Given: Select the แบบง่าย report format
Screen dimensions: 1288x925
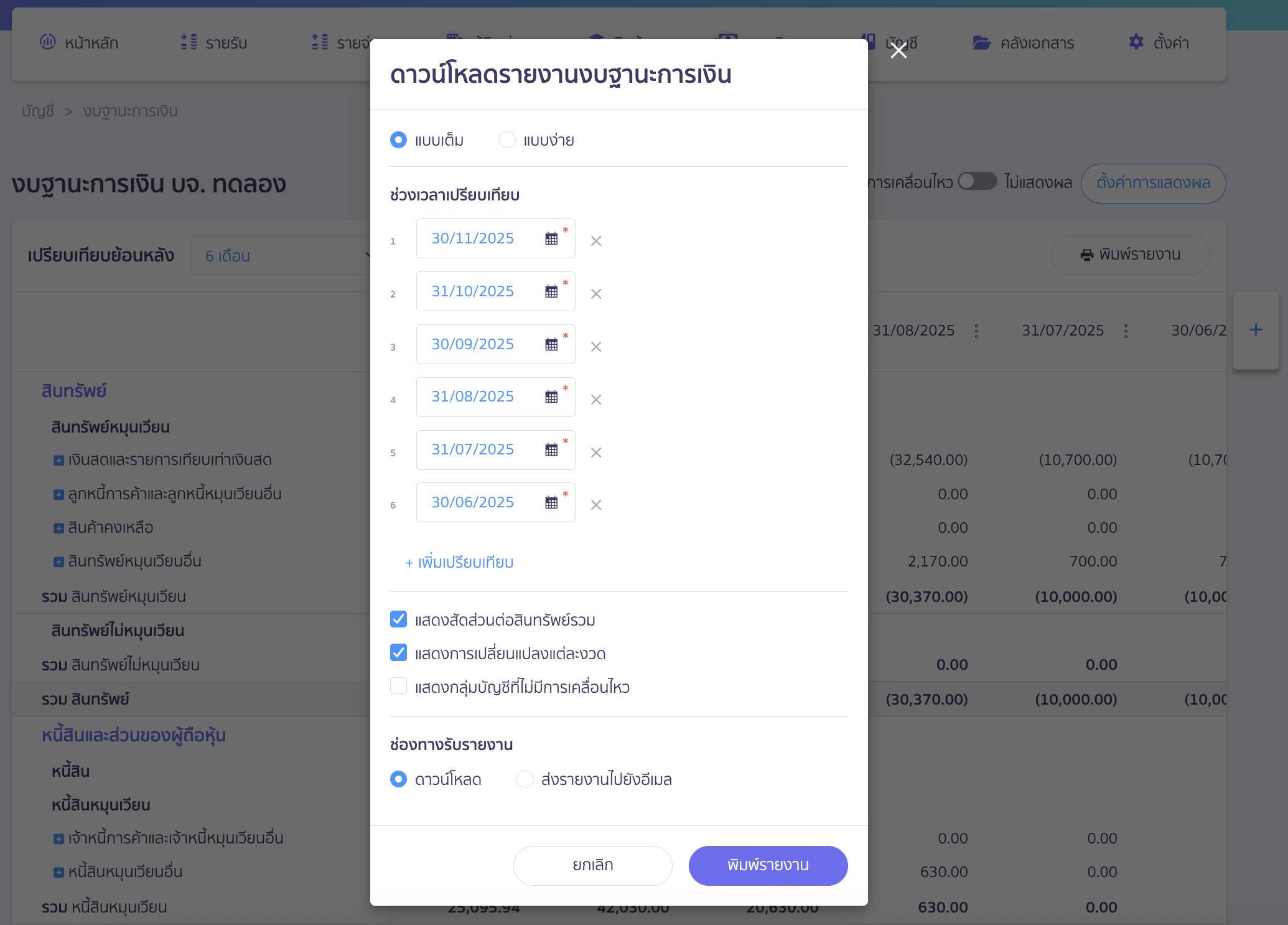Looking at the screenshot, I should [x=507, y=140].
